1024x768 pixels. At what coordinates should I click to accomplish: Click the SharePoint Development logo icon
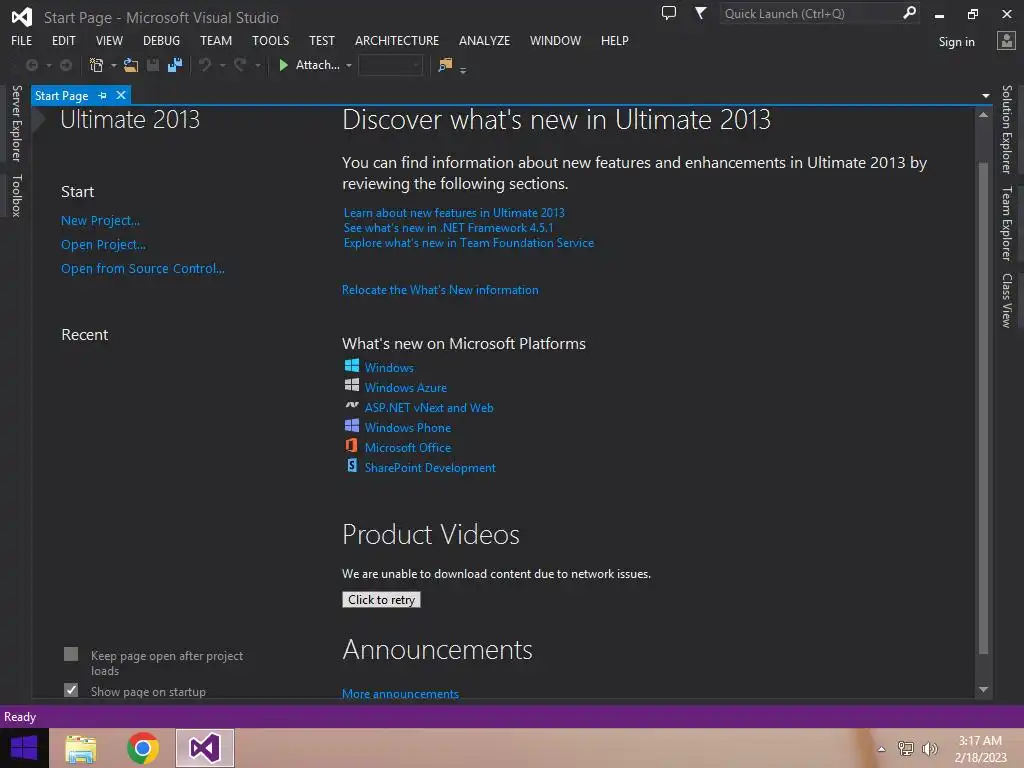[x=351, y=466]
